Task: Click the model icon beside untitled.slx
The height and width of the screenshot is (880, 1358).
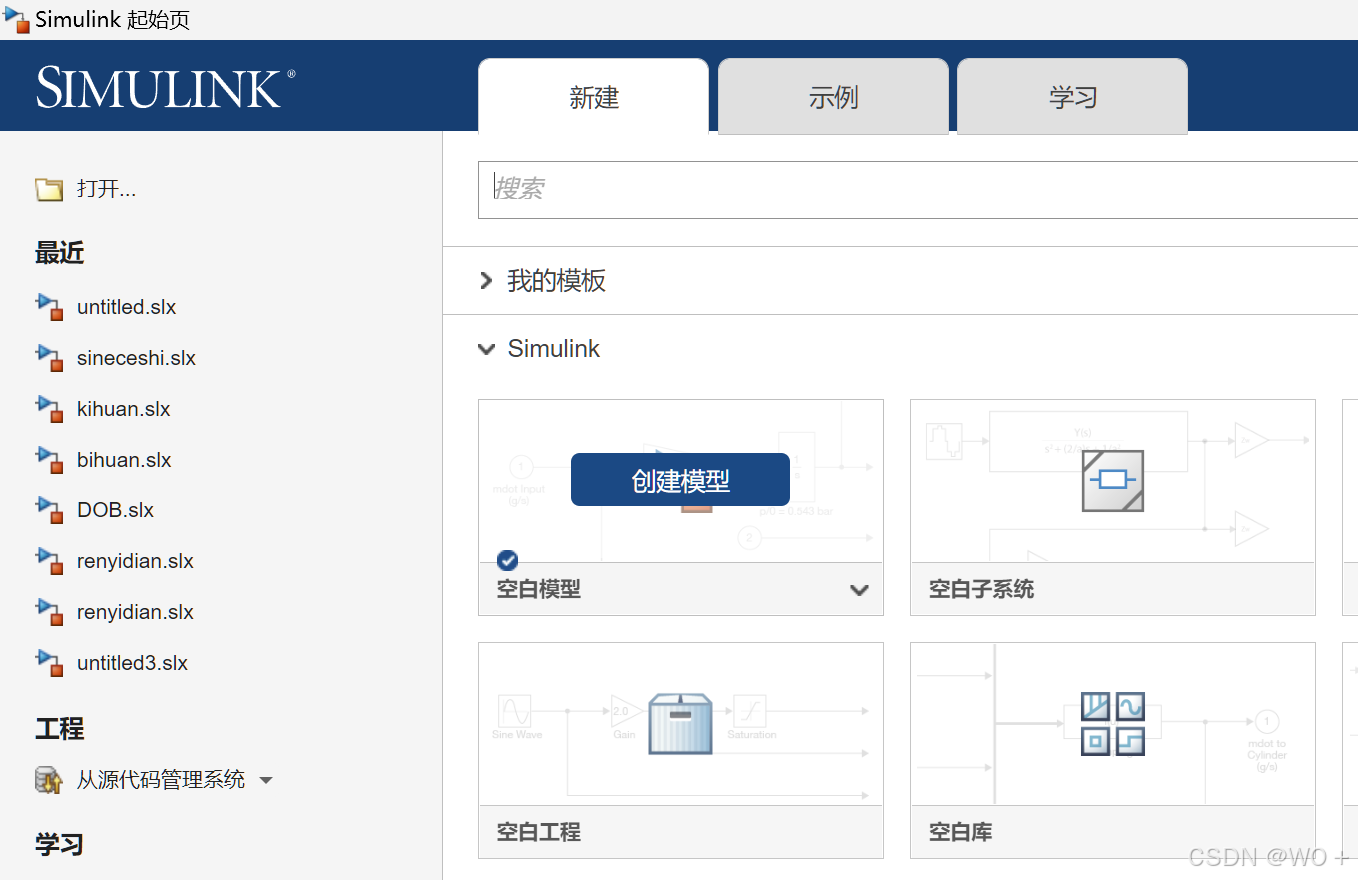Action: [x=50, y=307]
